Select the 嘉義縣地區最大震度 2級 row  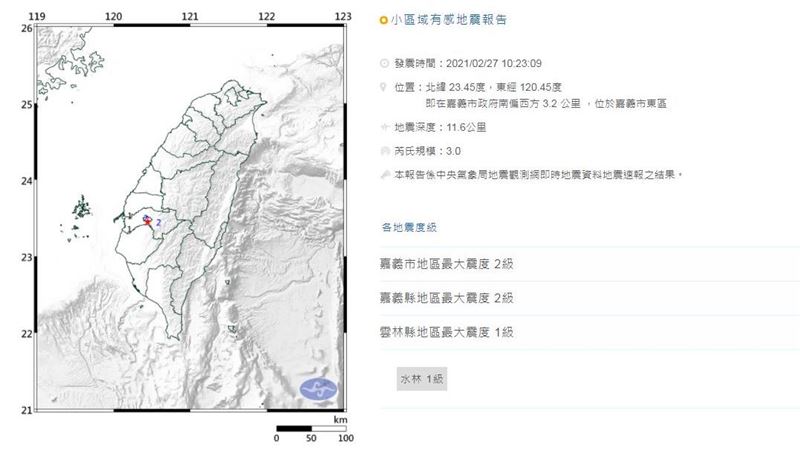[x=589, y=298]
